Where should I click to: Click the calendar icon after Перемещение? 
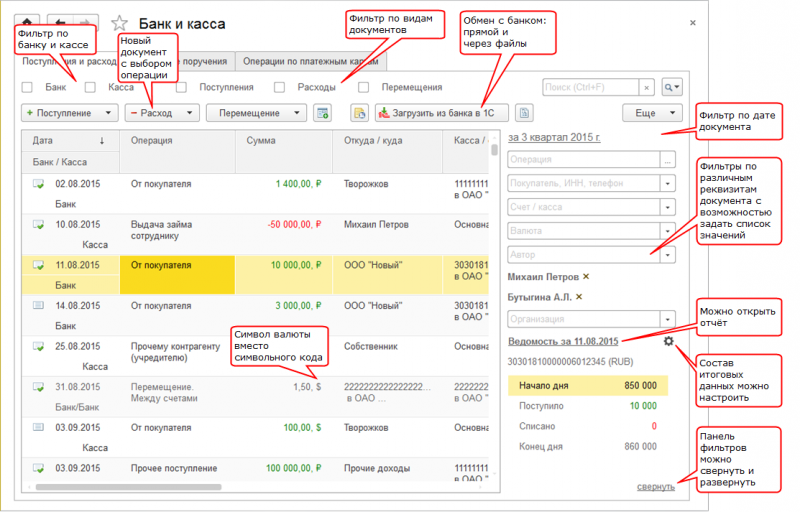click(322, 114)
